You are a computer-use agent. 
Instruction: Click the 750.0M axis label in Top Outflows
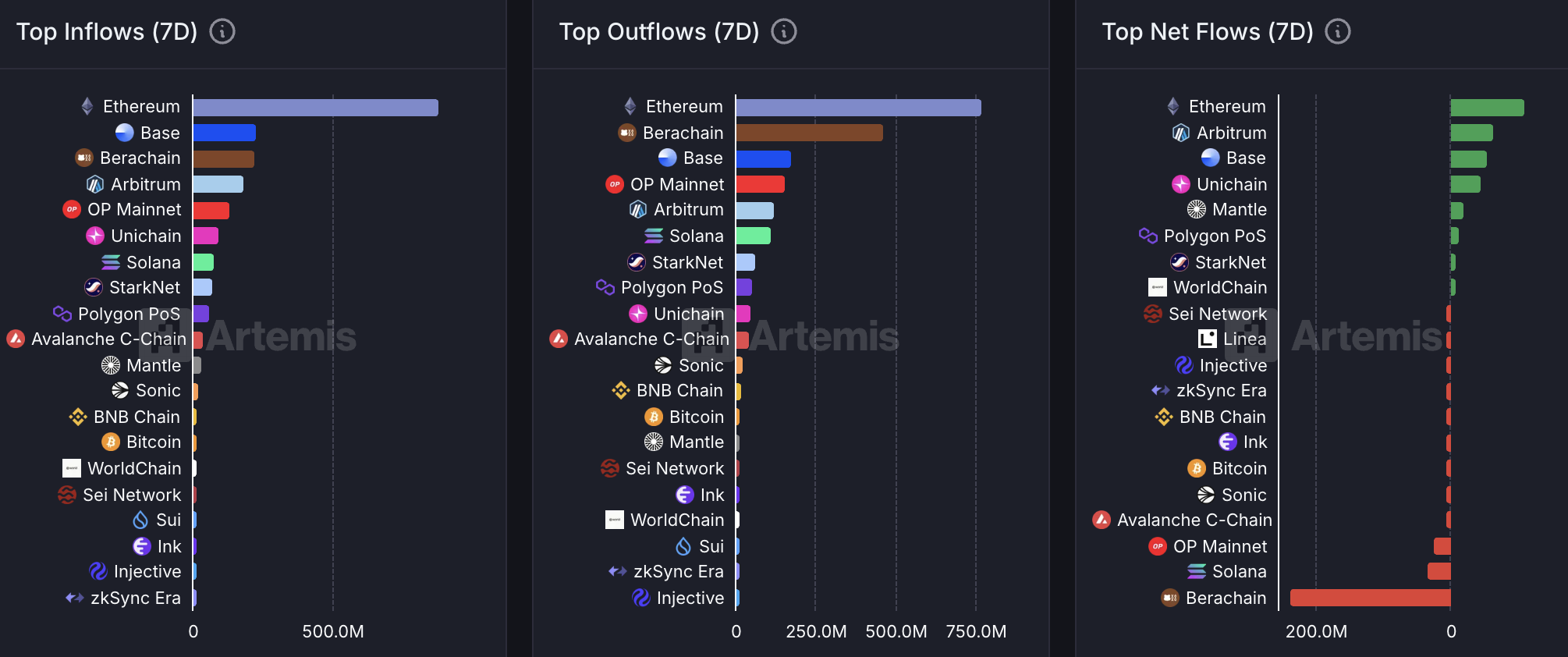[976, 631]
